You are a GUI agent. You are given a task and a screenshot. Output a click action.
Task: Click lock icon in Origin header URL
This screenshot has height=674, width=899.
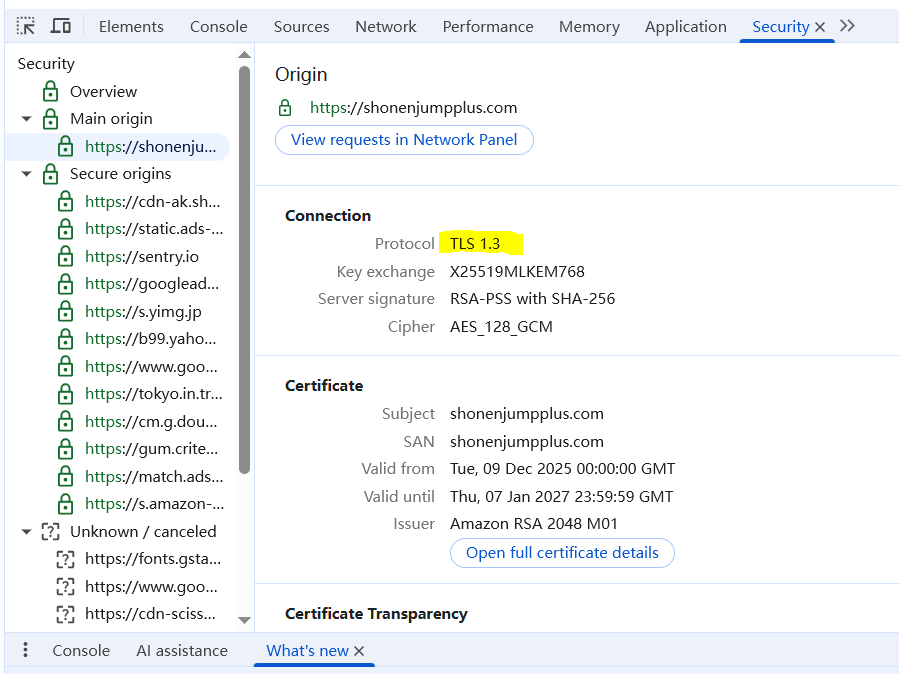coord(285,108)
